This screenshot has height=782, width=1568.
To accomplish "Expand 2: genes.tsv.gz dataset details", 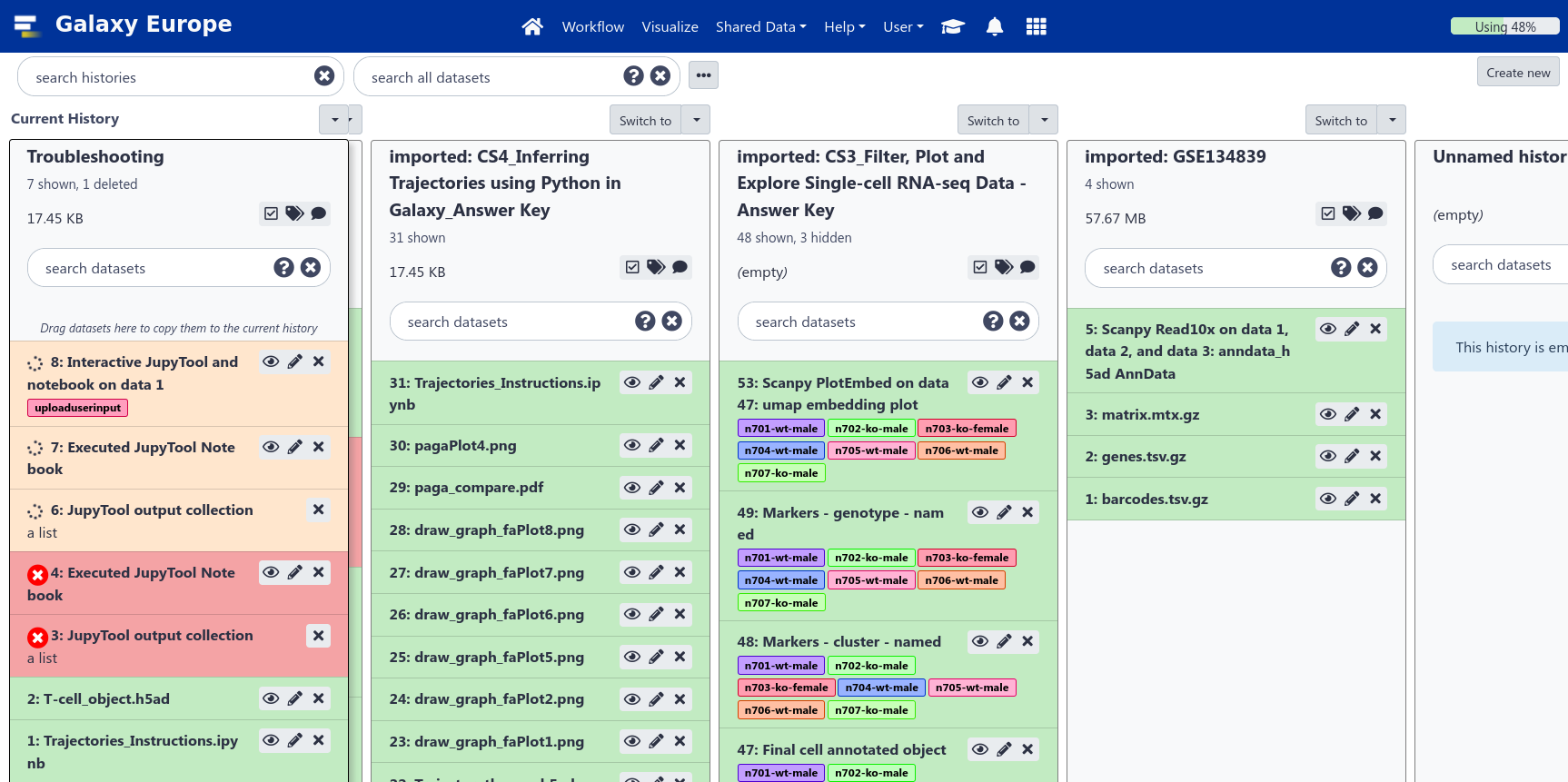I will pos(1136,457).
